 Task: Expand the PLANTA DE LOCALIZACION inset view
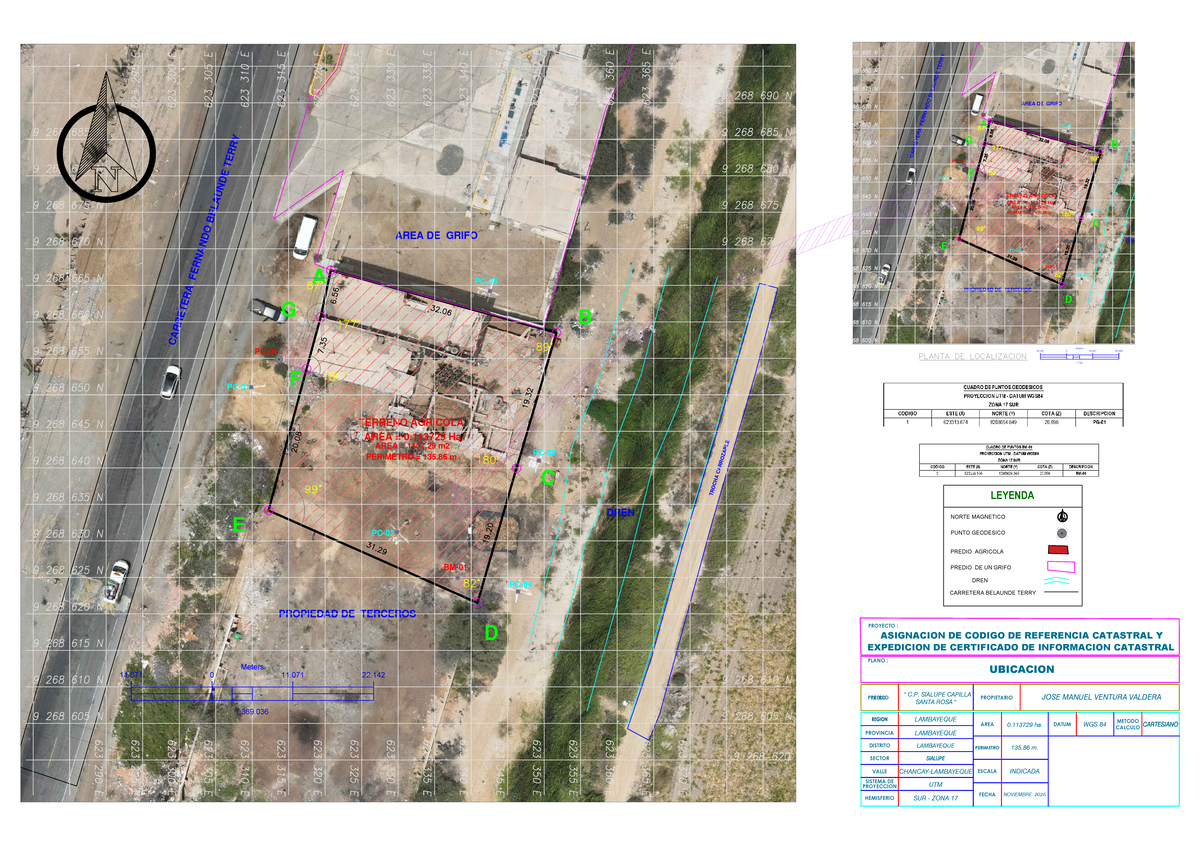975,356
